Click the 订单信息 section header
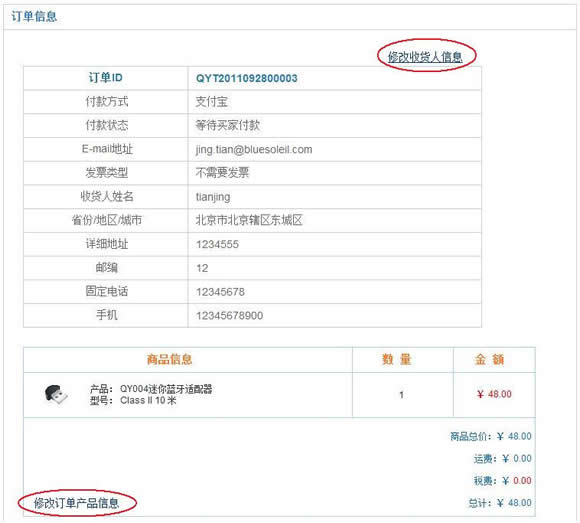 (34, 16)
